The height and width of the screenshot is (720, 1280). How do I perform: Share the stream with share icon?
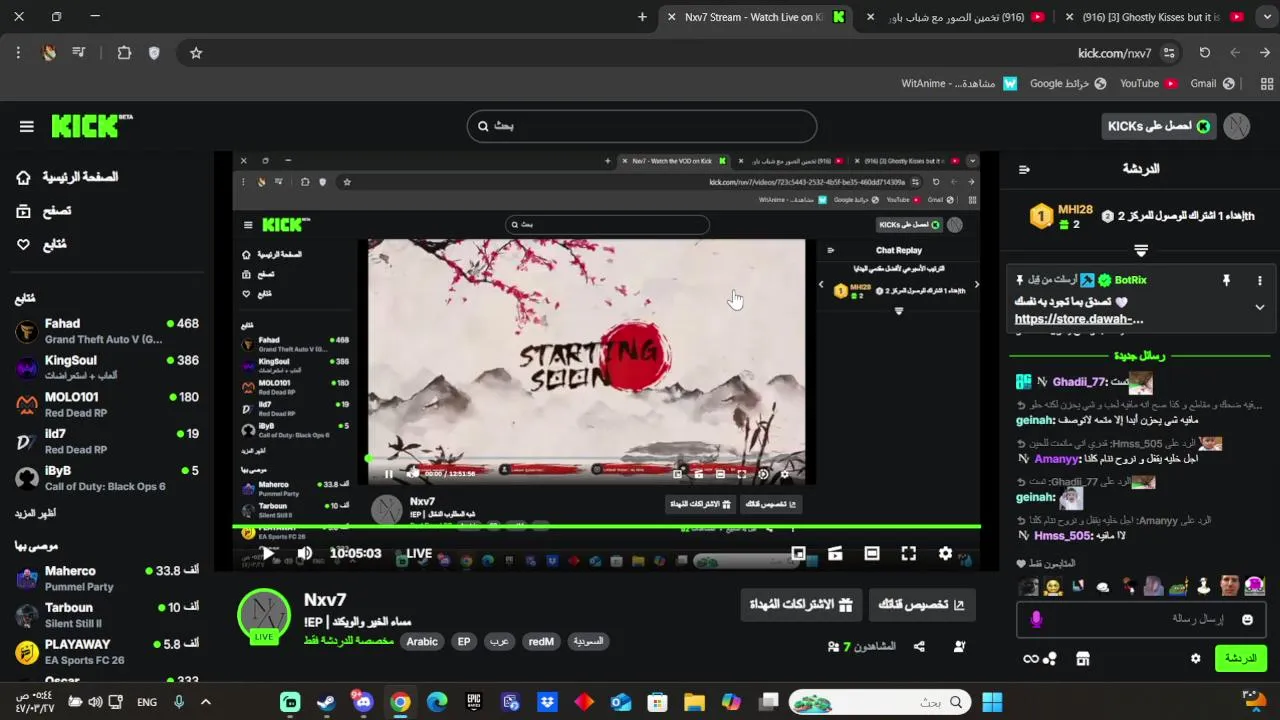tap(919, 647)
